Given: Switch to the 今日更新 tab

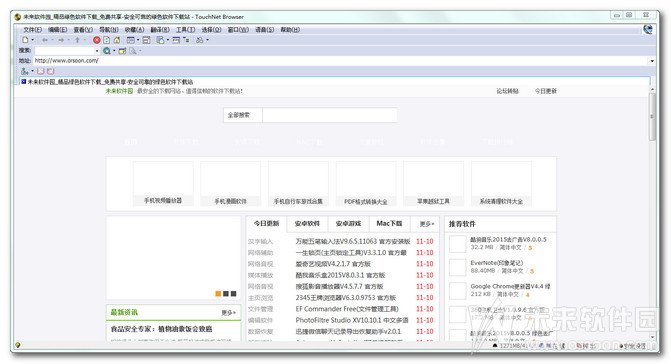Looking at the screenshot, I should [x=266, y=223].
